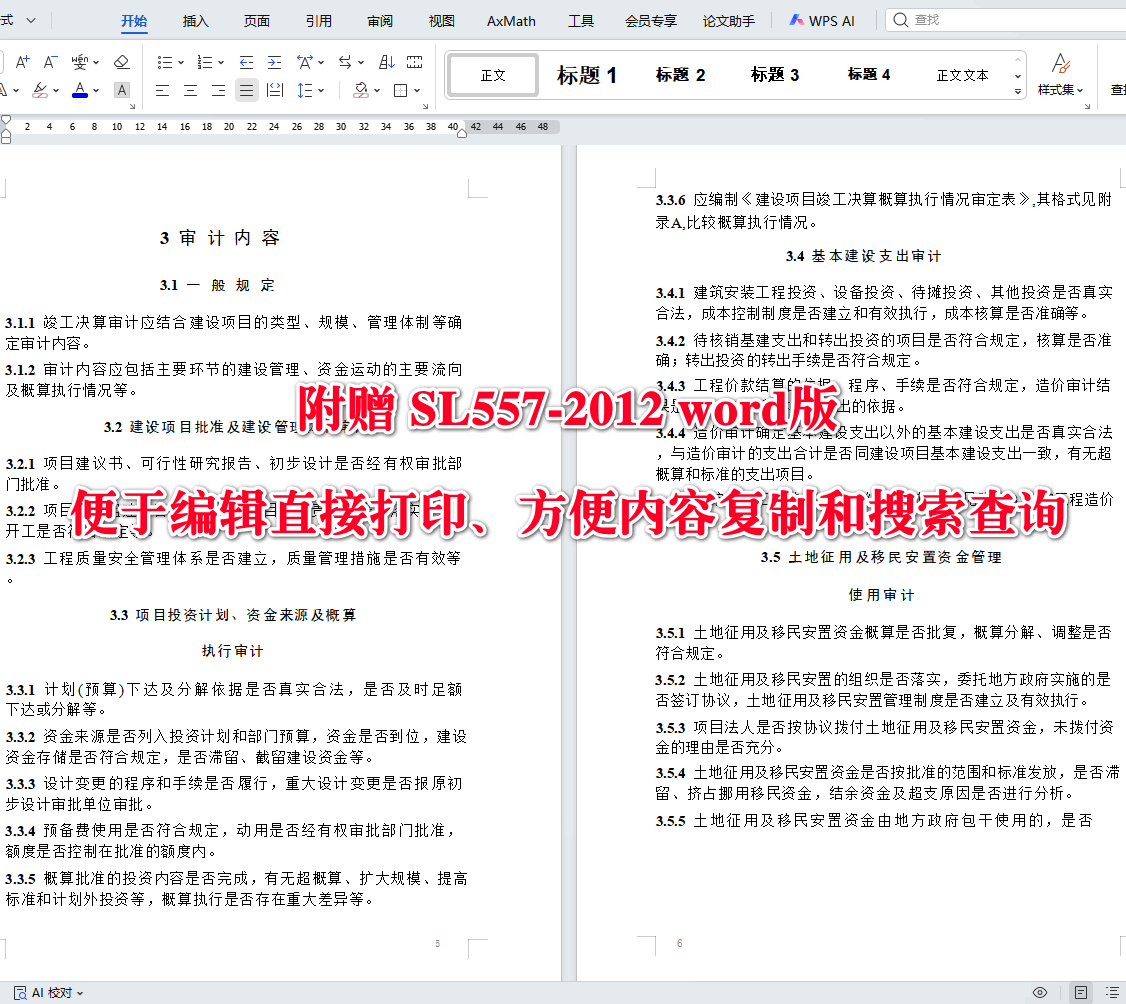The height and width of the screenshot is (1004, 1126).
Task: Switch to page layout view
Action: [1080, 993]
